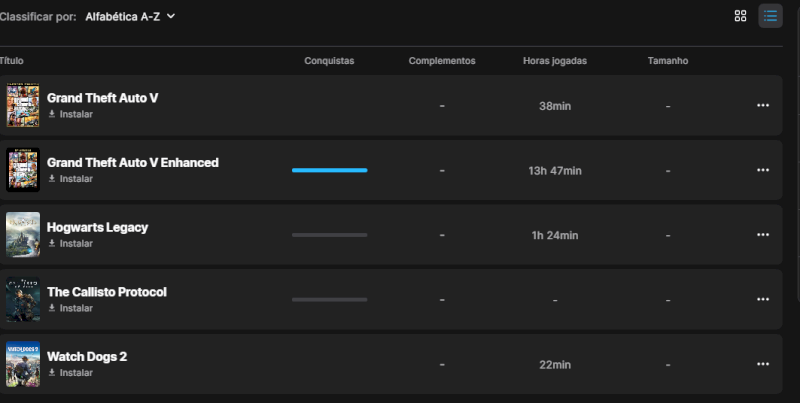The width and height of the screenshot is (800, 403).
Task: Open the Hogwarts Legacy cover thumbnail
Action: tap(23, 235)
